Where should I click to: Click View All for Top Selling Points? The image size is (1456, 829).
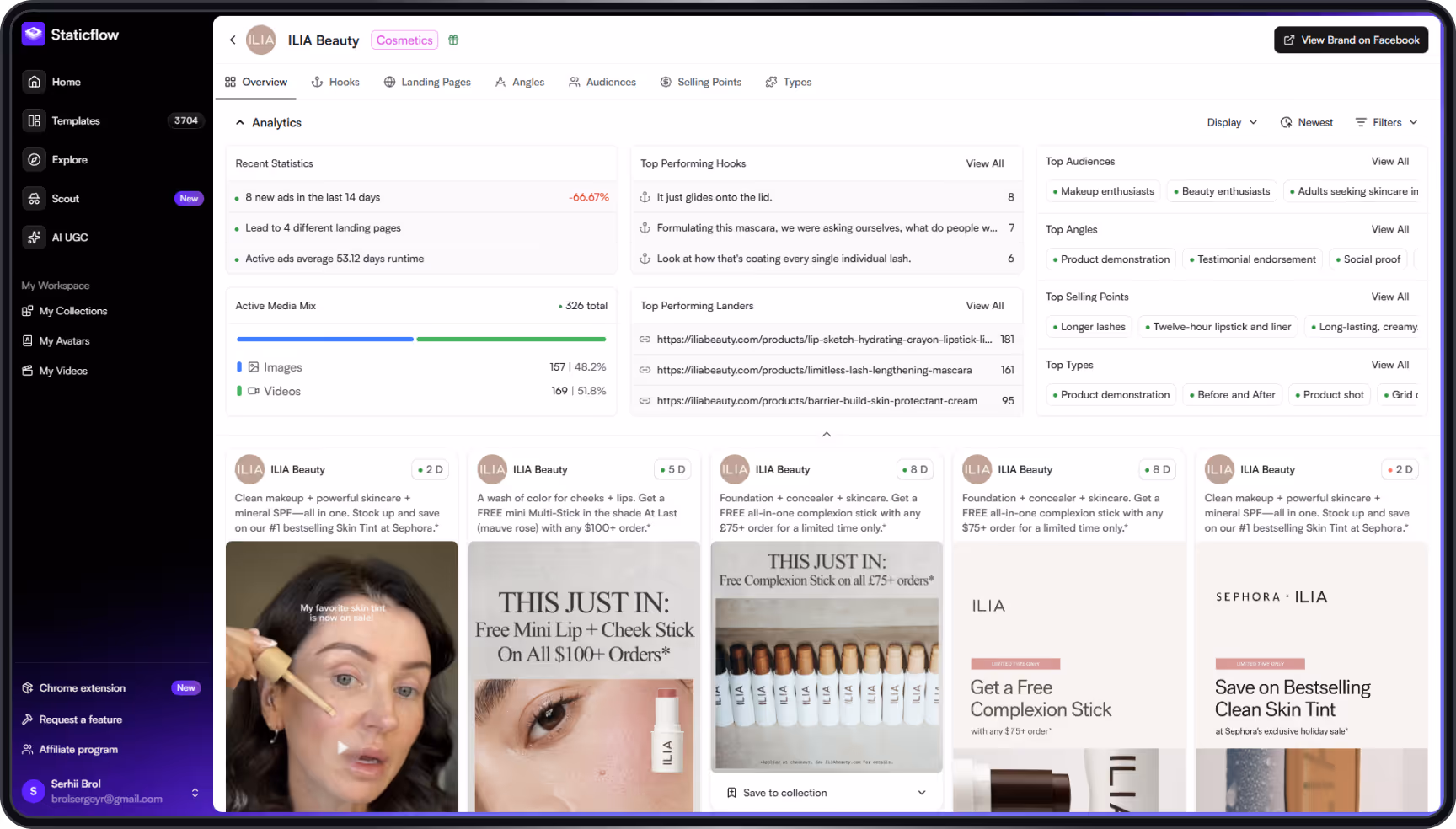coord(1389,297)
